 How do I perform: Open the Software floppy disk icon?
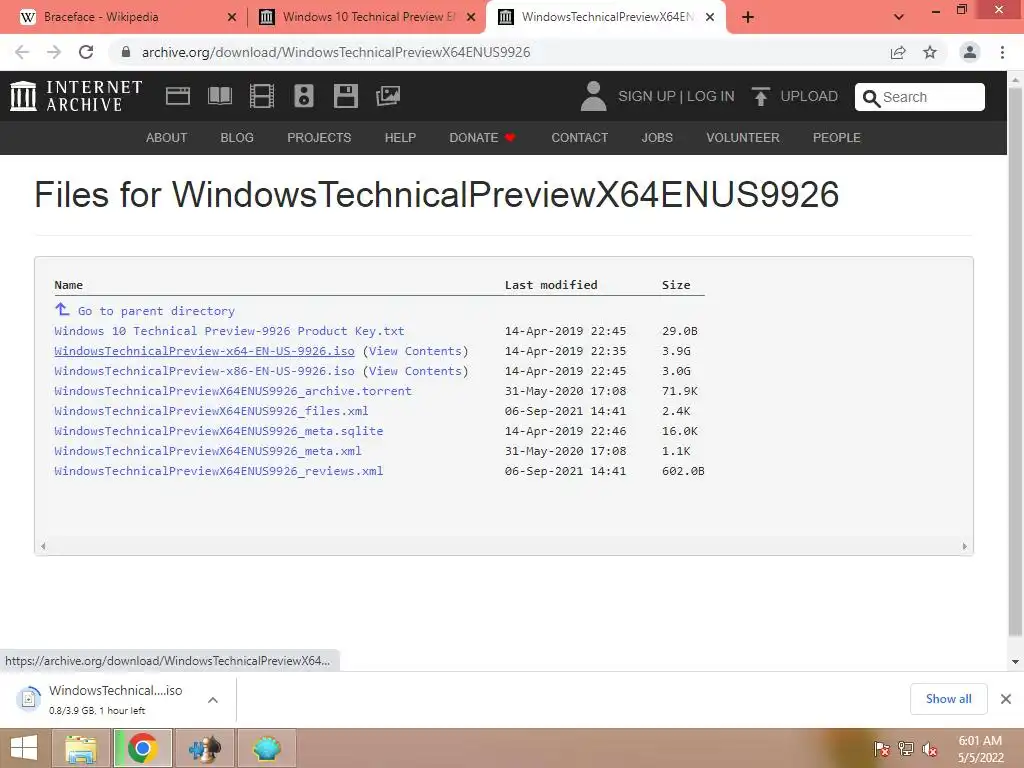[x=345, y=96]
